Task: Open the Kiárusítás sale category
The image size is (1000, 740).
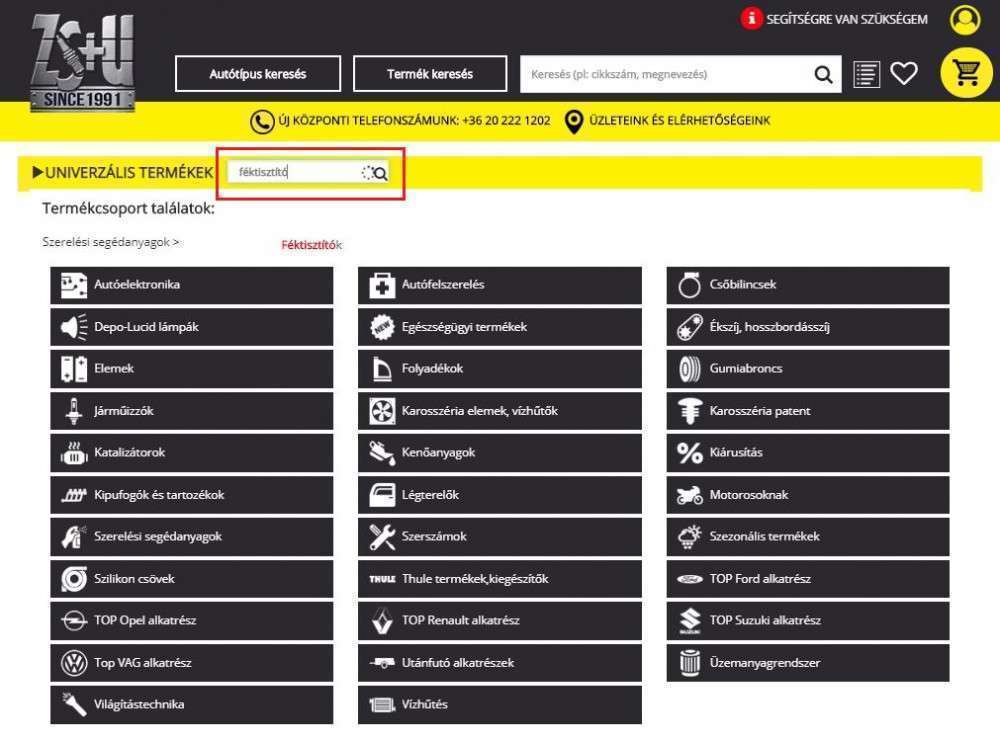Action: (x=807, y=453)
